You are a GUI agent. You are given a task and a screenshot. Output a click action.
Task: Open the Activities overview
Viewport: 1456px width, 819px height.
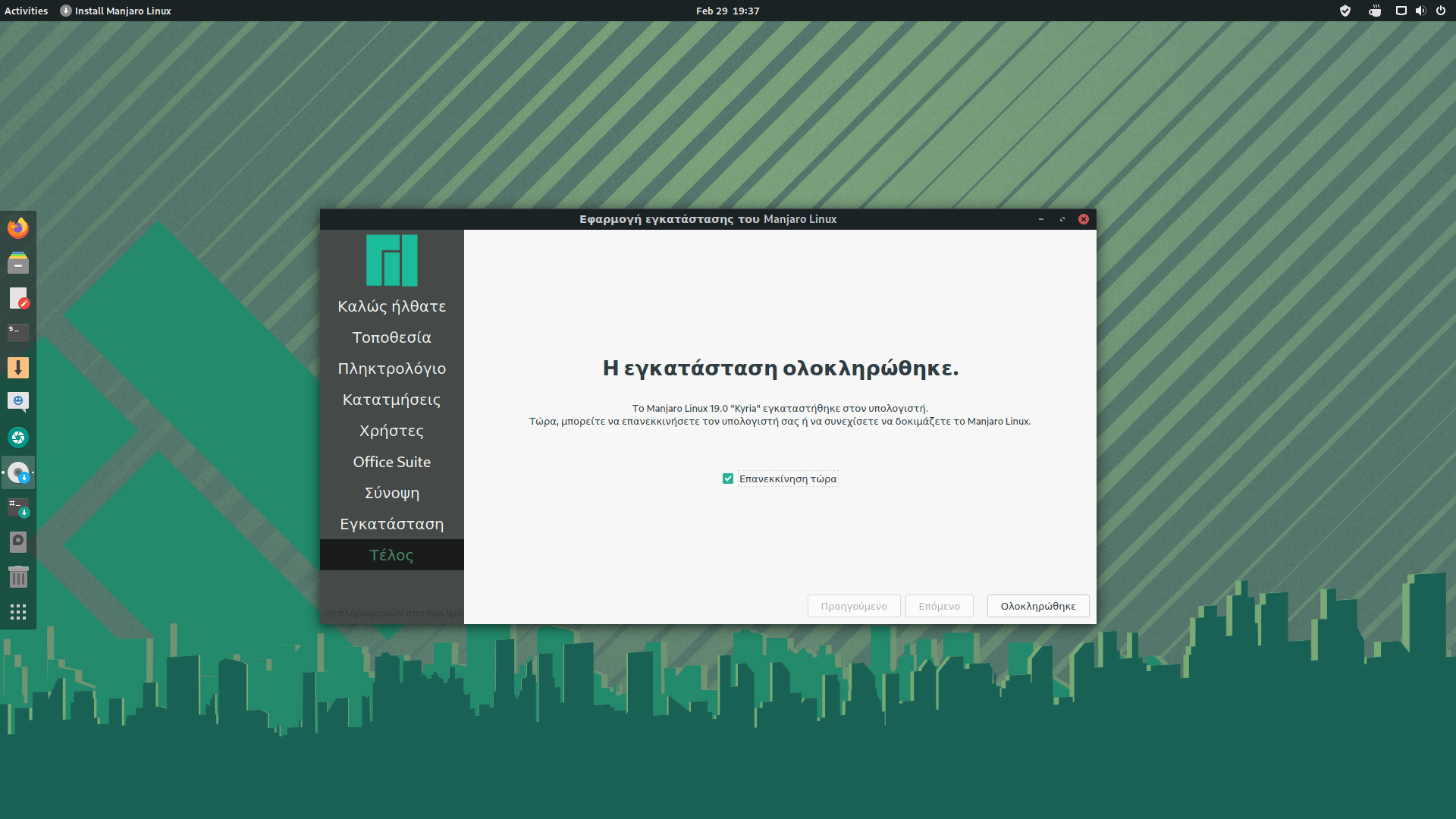pyautogui.click(x=26, y=11)
